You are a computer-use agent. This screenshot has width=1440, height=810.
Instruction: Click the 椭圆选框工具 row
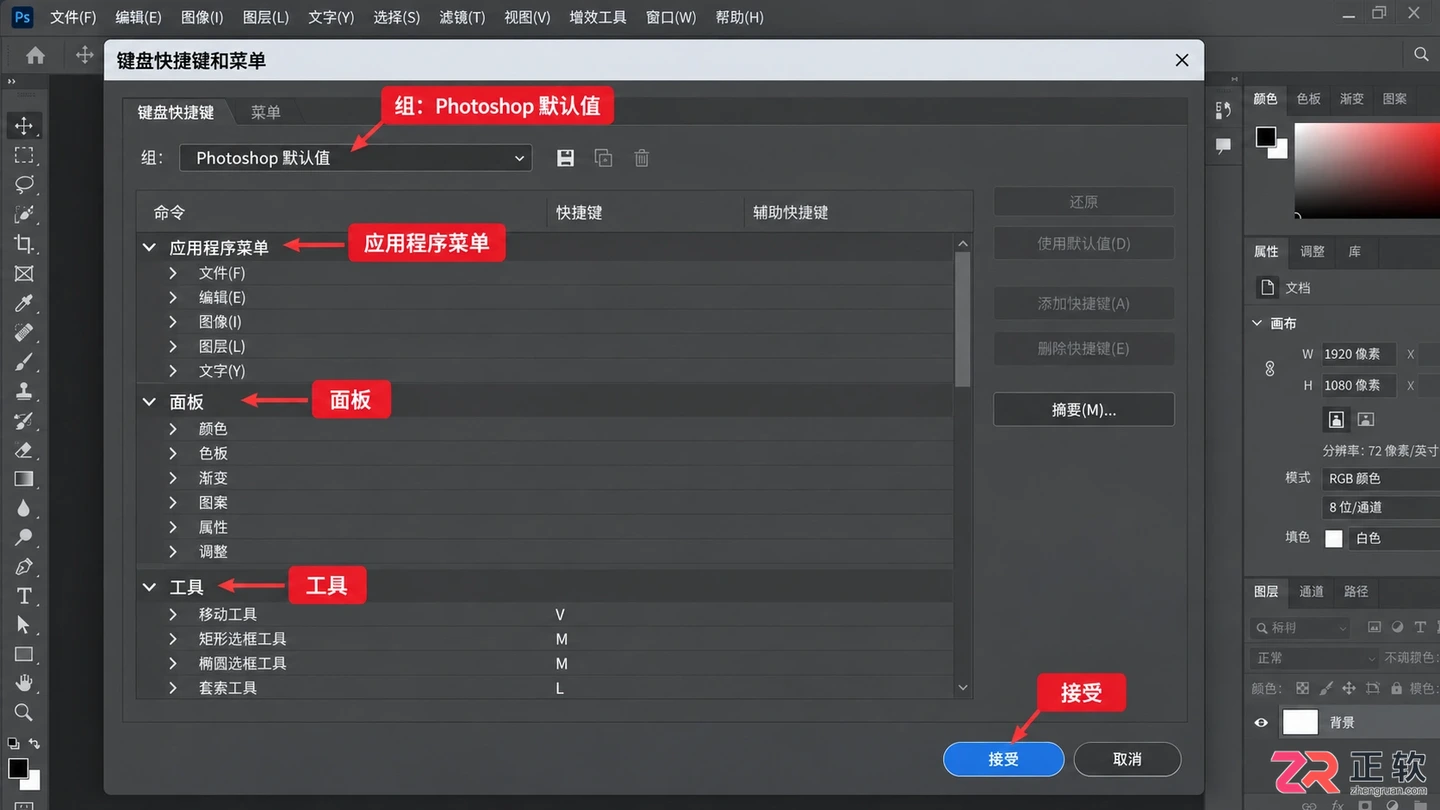545,663
